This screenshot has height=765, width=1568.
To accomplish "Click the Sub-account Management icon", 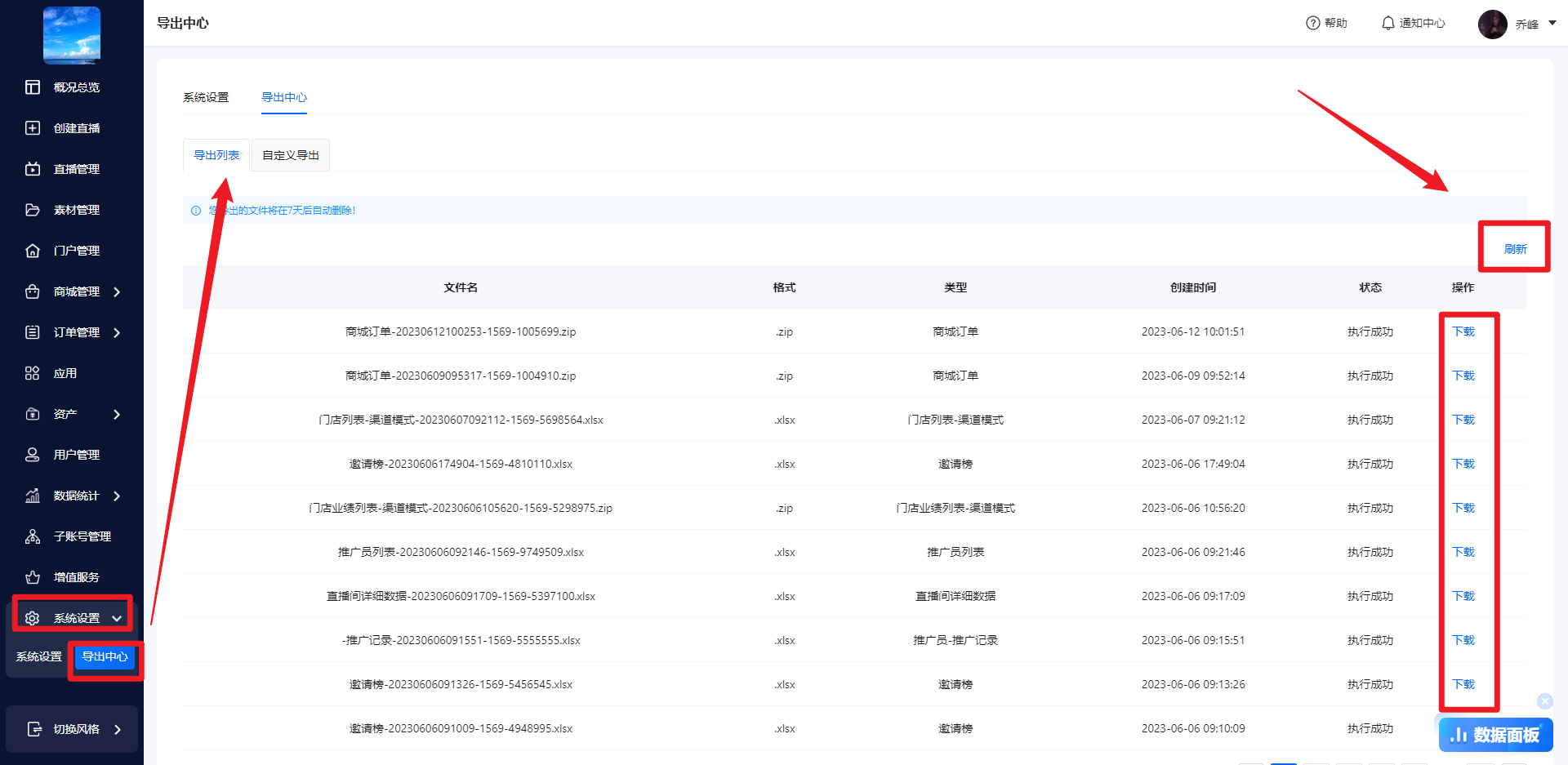I will tap(33, 536).
